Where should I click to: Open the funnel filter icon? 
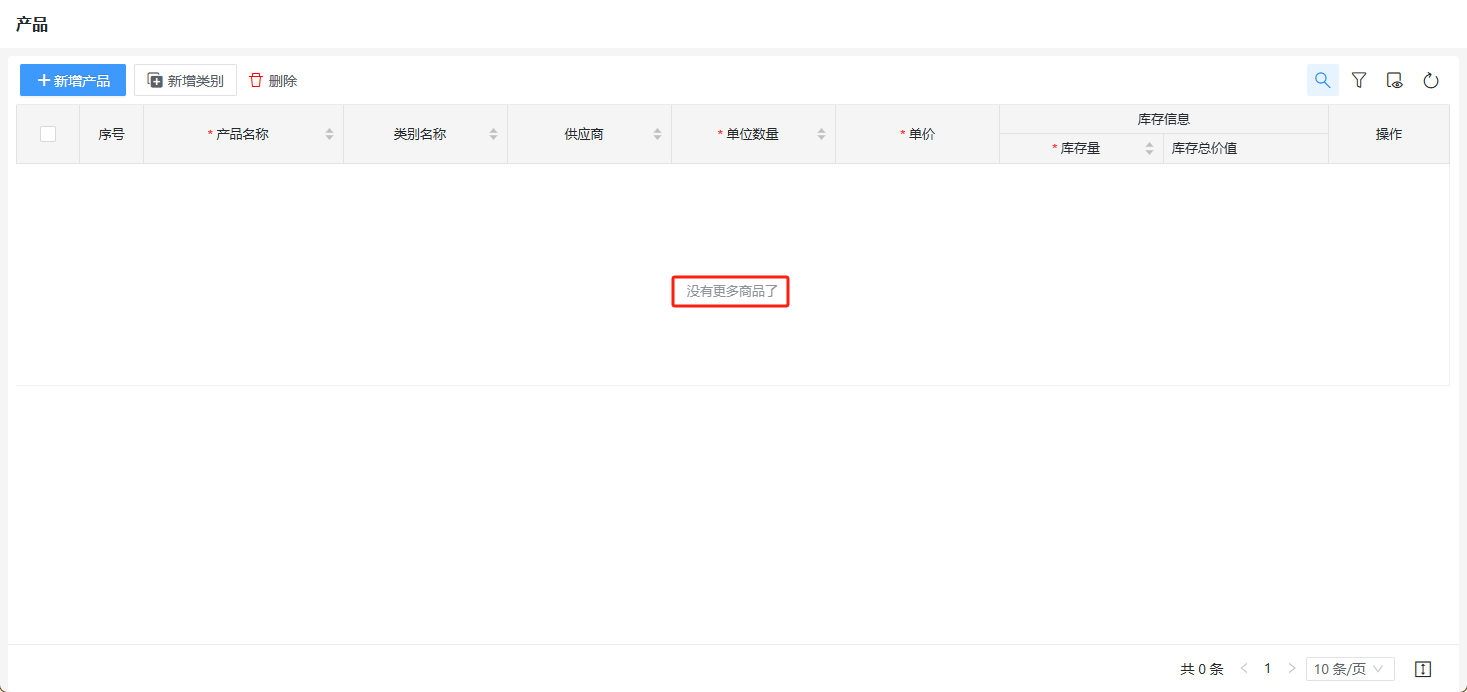tap(1358, 80)
